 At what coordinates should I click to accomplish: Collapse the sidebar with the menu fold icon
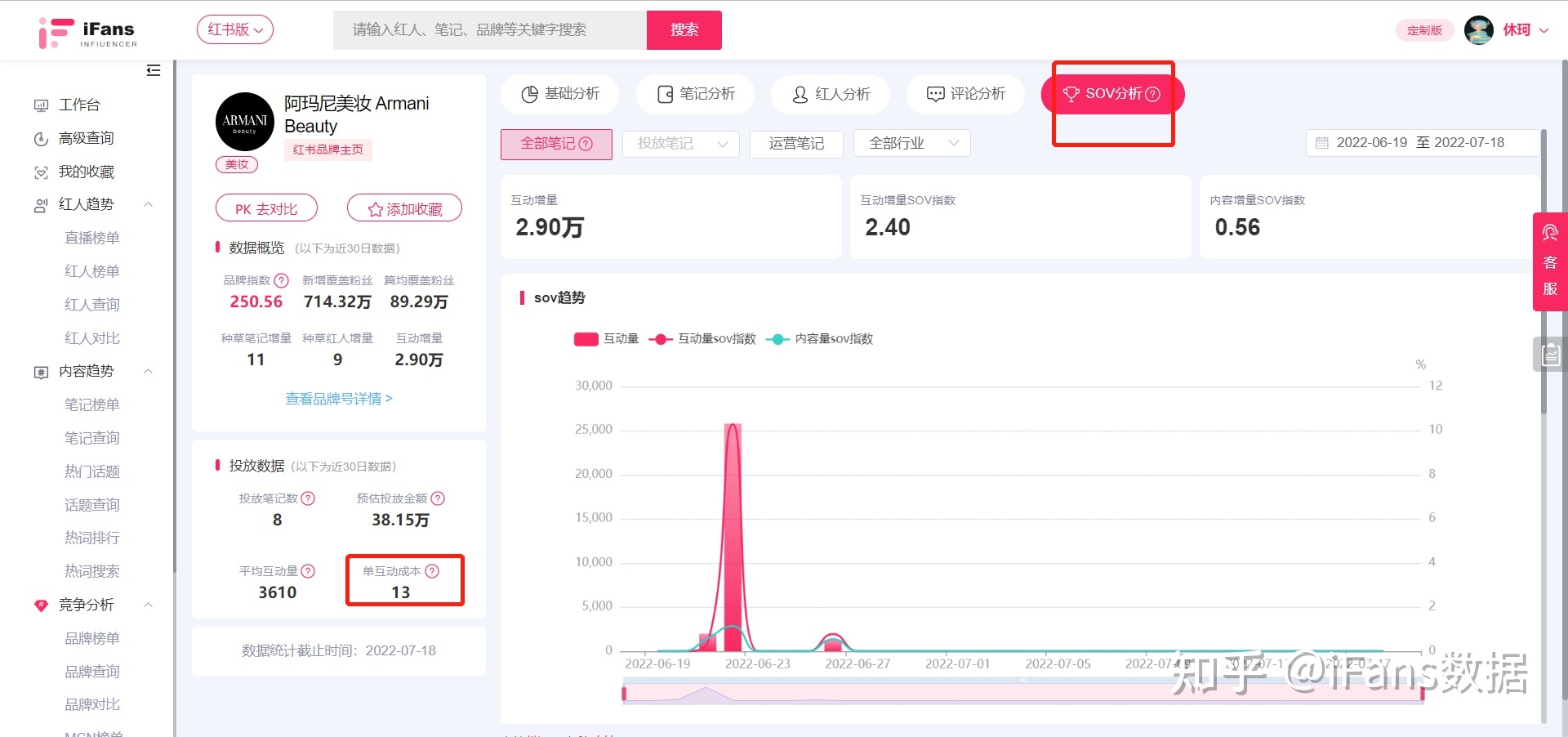[153, 70]
